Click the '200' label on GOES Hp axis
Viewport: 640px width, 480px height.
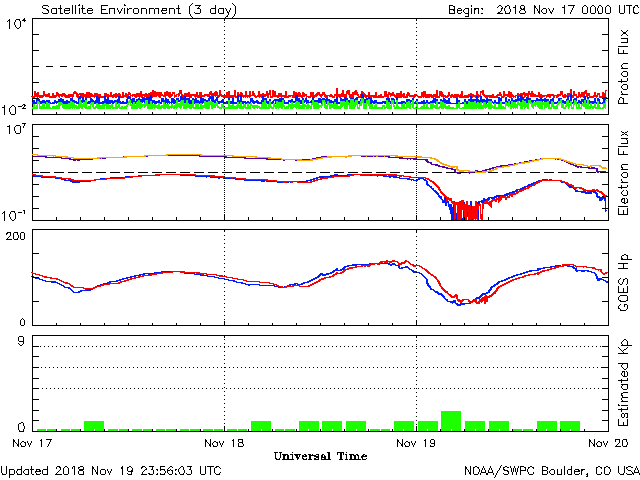click(16, 236)
